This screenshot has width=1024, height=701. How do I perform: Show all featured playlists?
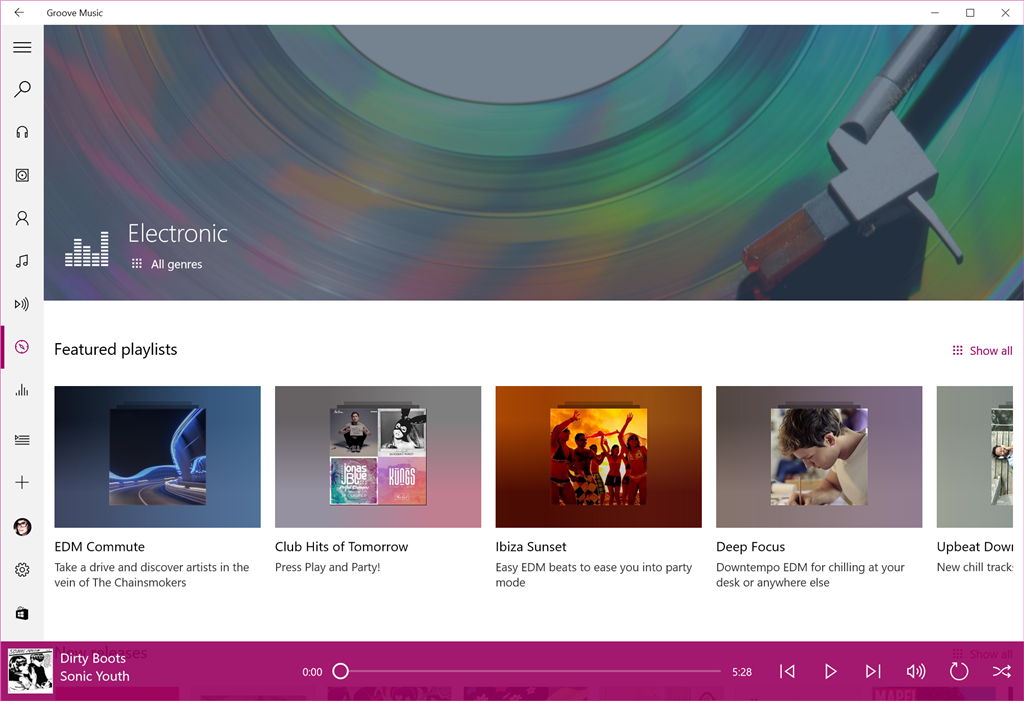click(x=982, y=351)
